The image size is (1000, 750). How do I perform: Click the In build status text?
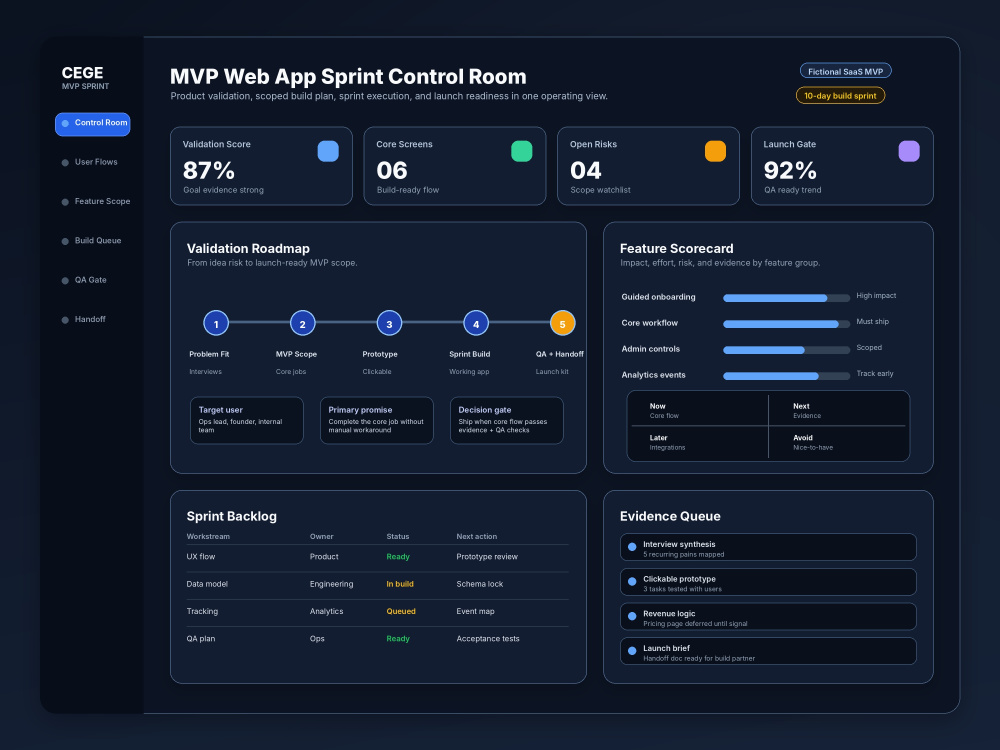point(400,584)
